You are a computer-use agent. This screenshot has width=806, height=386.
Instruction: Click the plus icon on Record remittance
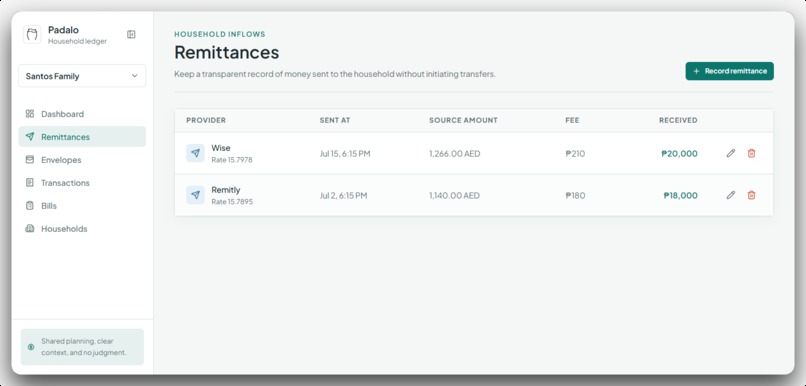pos(697,71)
